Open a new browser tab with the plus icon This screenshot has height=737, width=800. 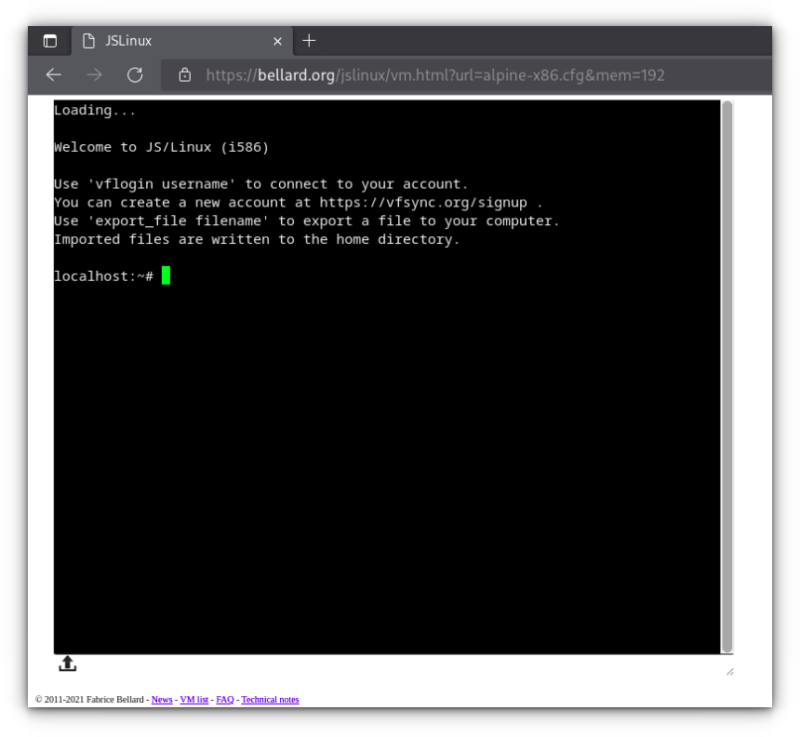(309, 41)
